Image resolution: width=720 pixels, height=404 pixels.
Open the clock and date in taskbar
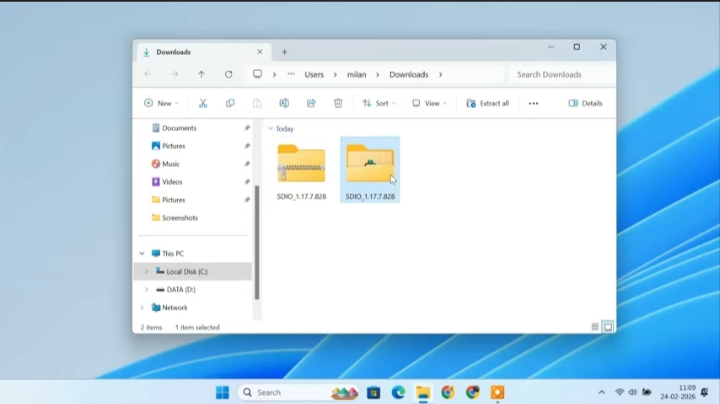tap(678, 392)
